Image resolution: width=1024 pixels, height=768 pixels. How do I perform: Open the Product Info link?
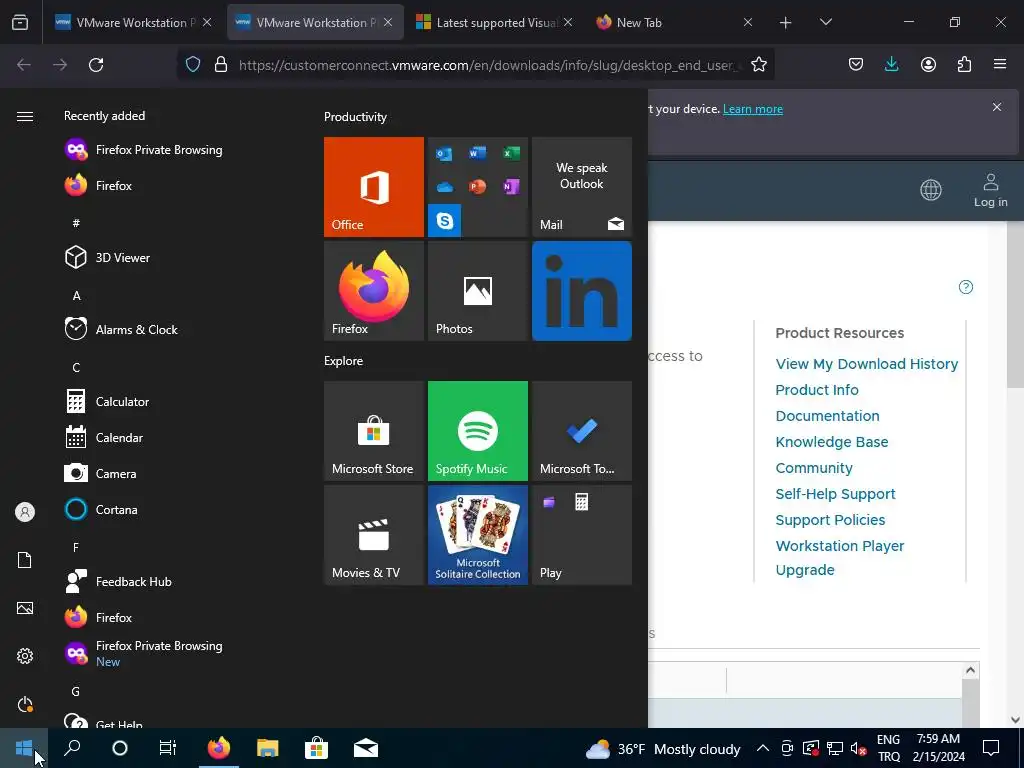coord(817,390)
